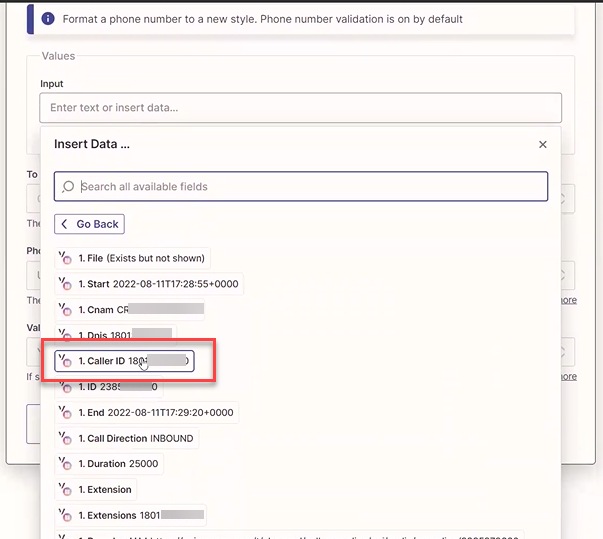Select the 1. Extensions 1801 field
Screen dimensions: 603x539
(131, 515)
